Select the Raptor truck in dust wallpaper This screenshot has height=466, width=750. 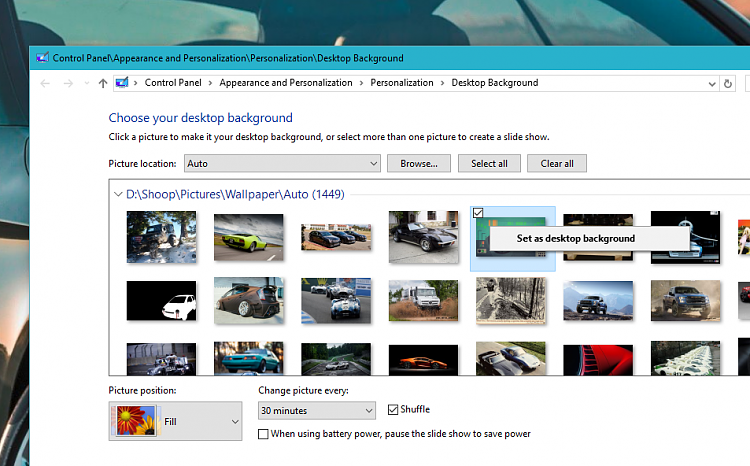click(685, 301)
